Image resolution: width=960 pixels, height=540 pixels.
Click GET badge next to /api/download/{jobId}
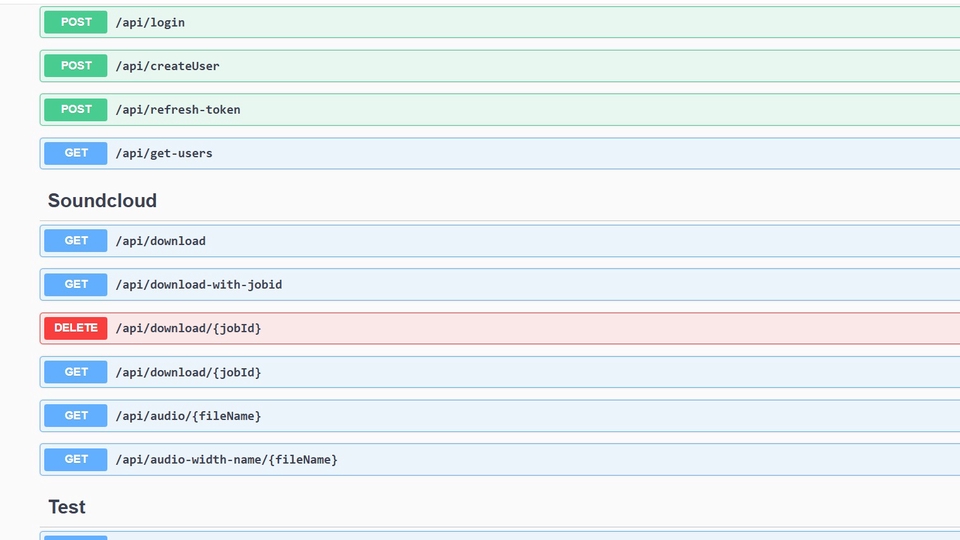(x=75, y=372)
